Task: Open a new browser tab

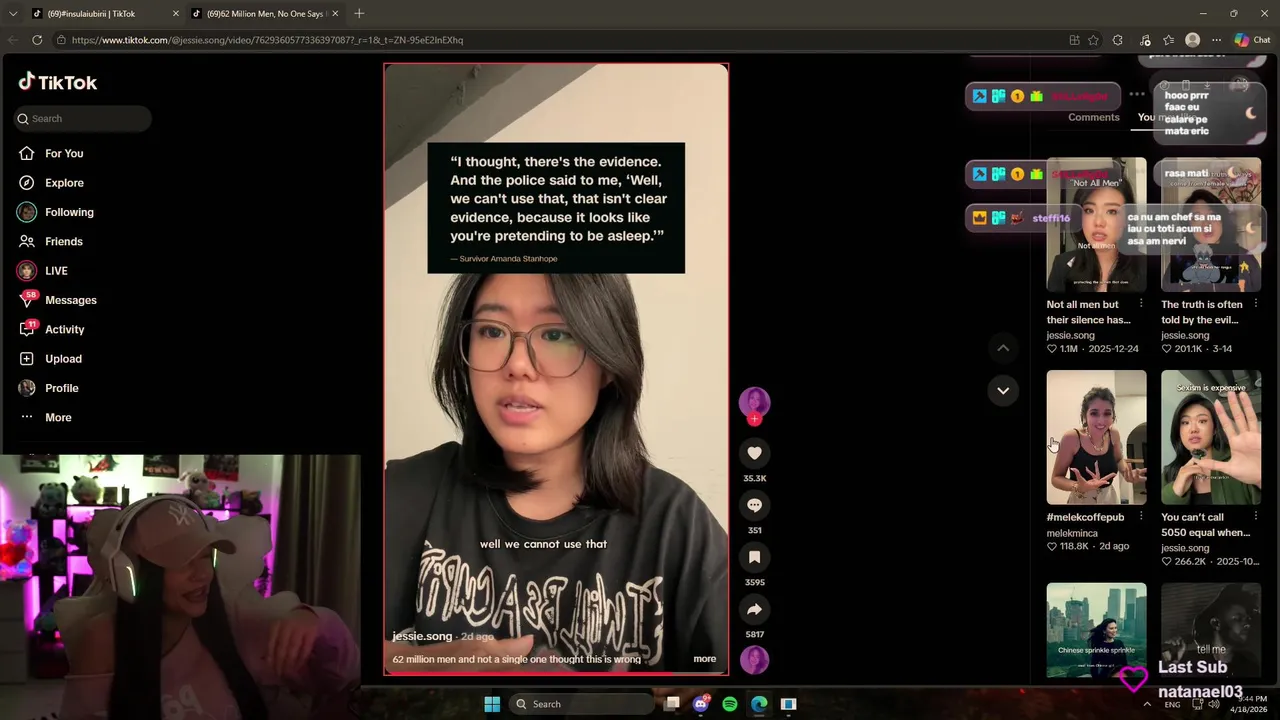Action: pyautogui.click(x=359, y=13)
